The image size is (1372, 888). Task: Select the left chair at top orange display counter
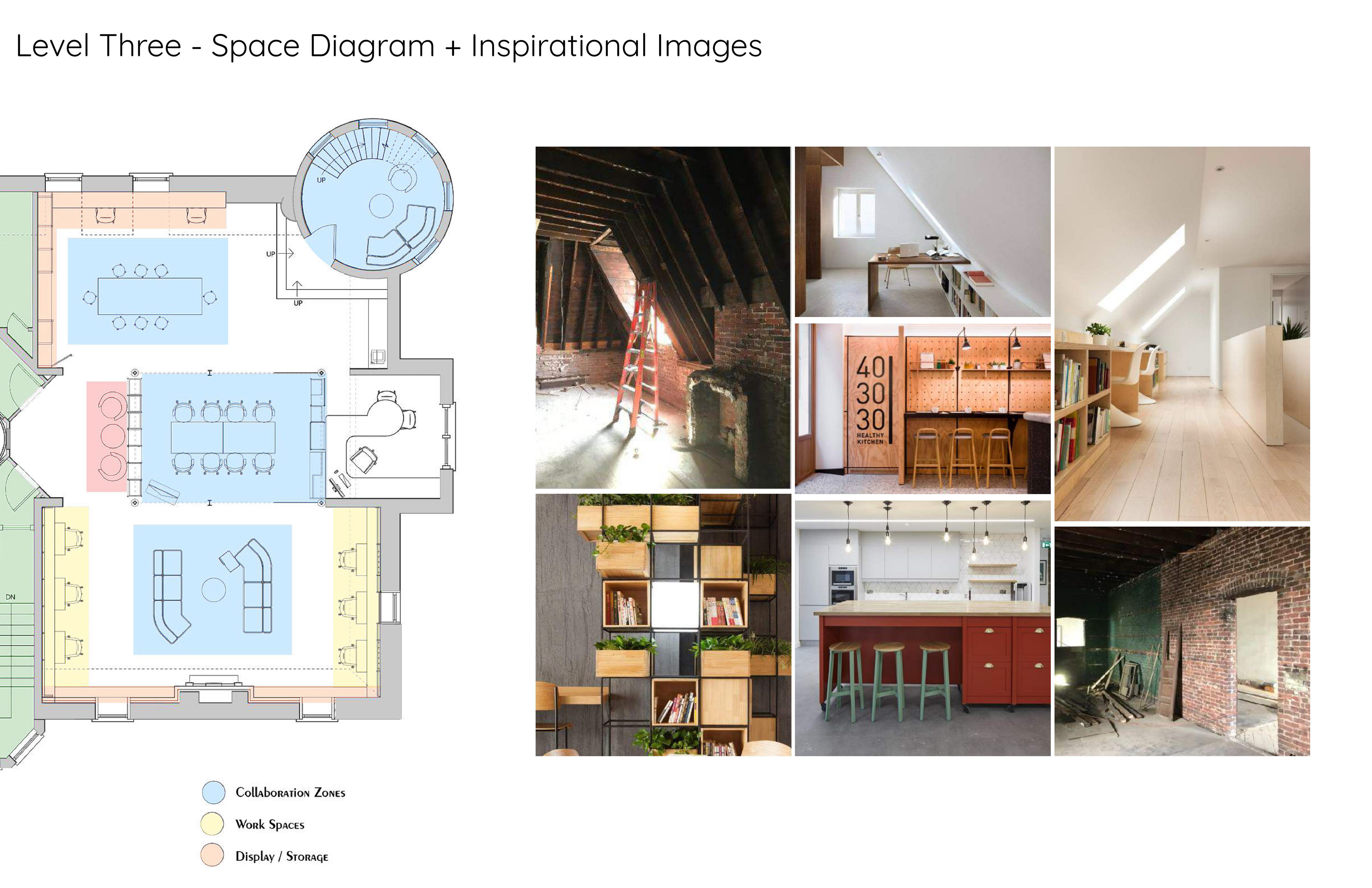tap(106, 216)
